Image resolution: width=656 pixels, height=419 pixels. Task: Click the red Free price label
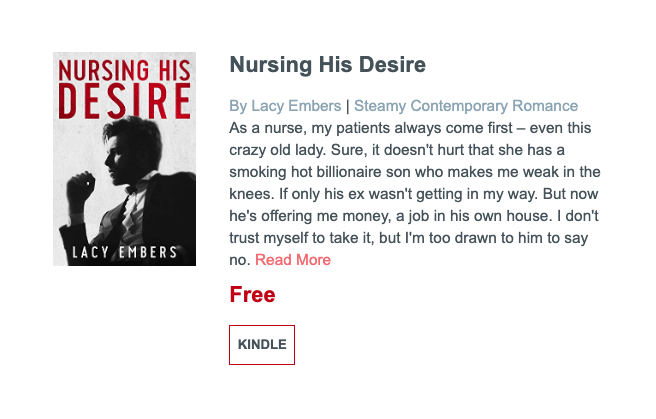coord(252,294)
